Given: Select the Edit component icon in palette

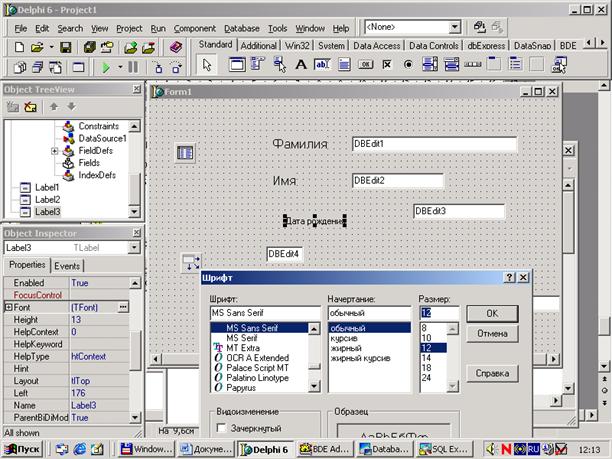Looking at the screenshot, I should [x=322, y=64].
